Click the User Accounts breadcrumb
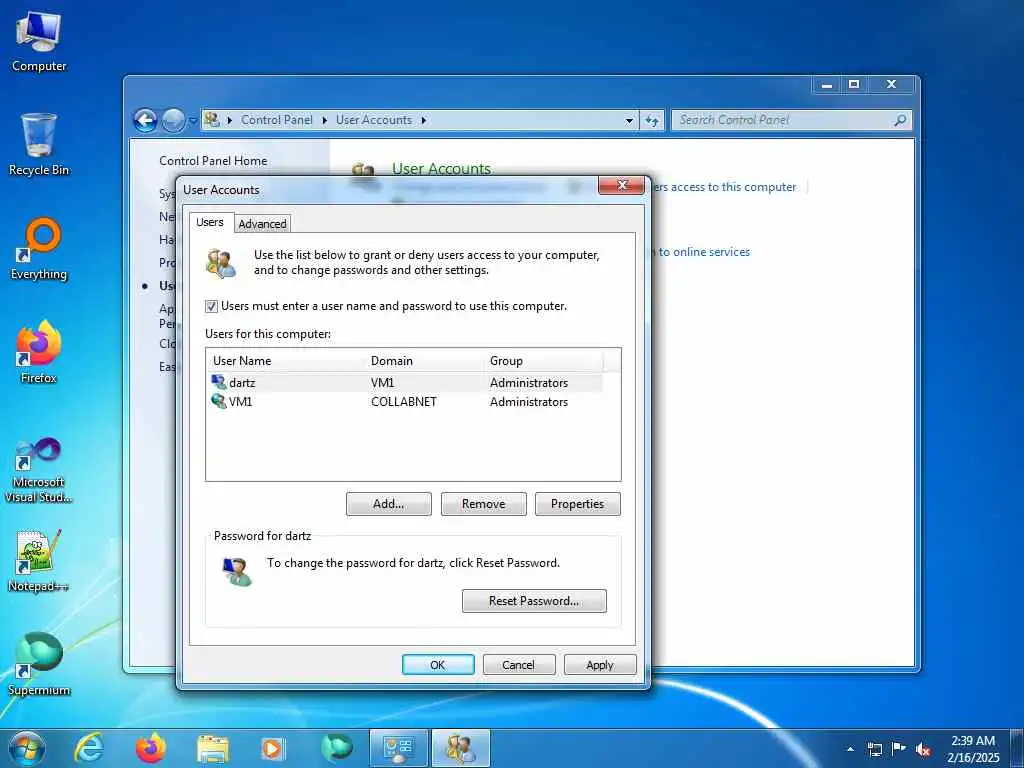This screenshot has height=768, width=1024. (374, 120)
